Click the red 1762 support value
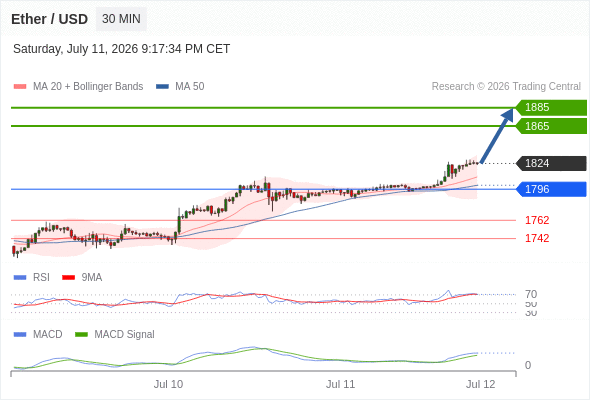This screenshot has height=400, width=590. 537,220
